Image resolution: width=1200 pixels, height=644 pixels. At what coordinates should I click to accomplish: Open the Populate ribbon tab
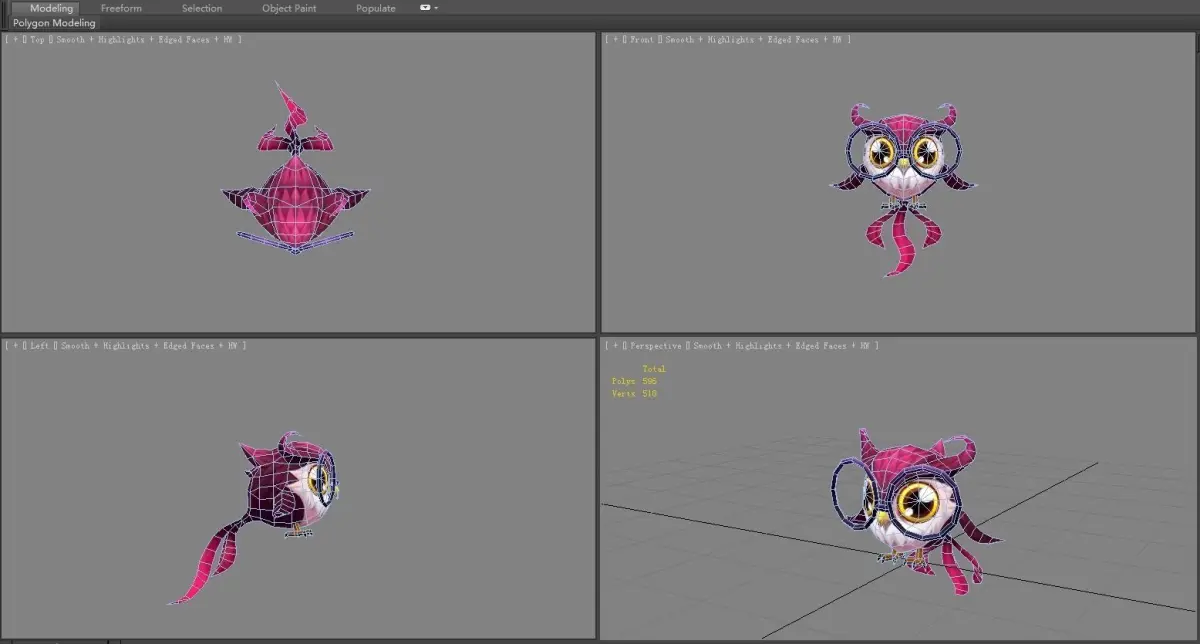coord(376,8)
